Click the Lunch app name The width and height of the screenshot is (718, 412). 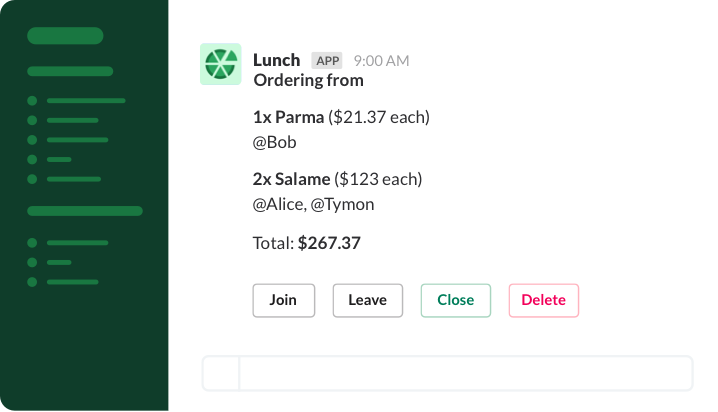point(277,60)
